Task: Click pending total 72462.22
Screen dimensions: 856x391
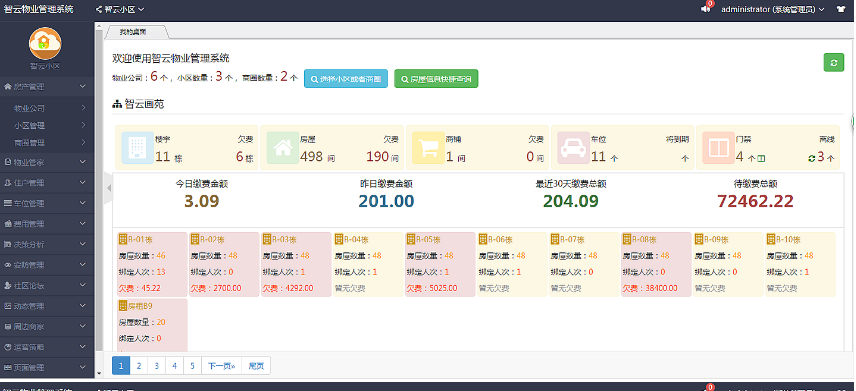Action: tap(755, 201)
